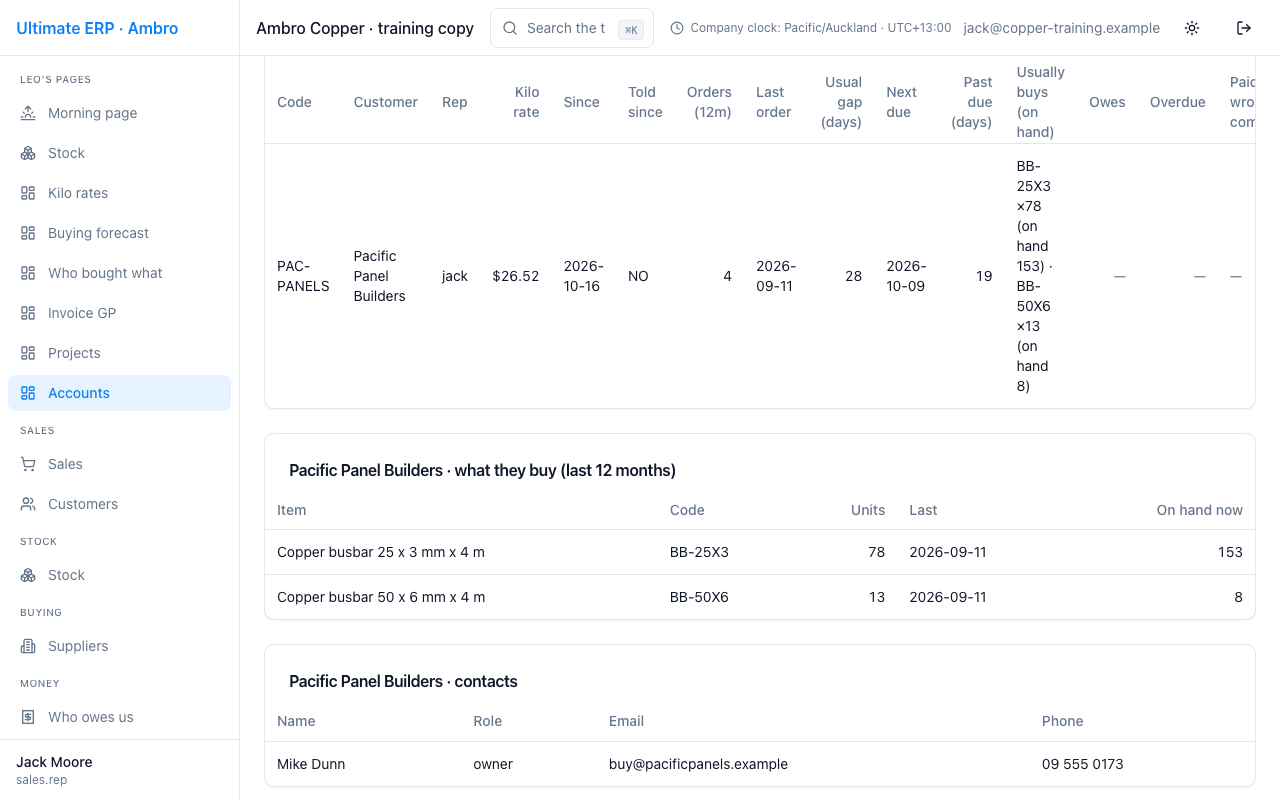The width and height of the screenshot is (1280, 800).
Task: Click the Stock icon under the STOCK section
Action: pos(28,575)
